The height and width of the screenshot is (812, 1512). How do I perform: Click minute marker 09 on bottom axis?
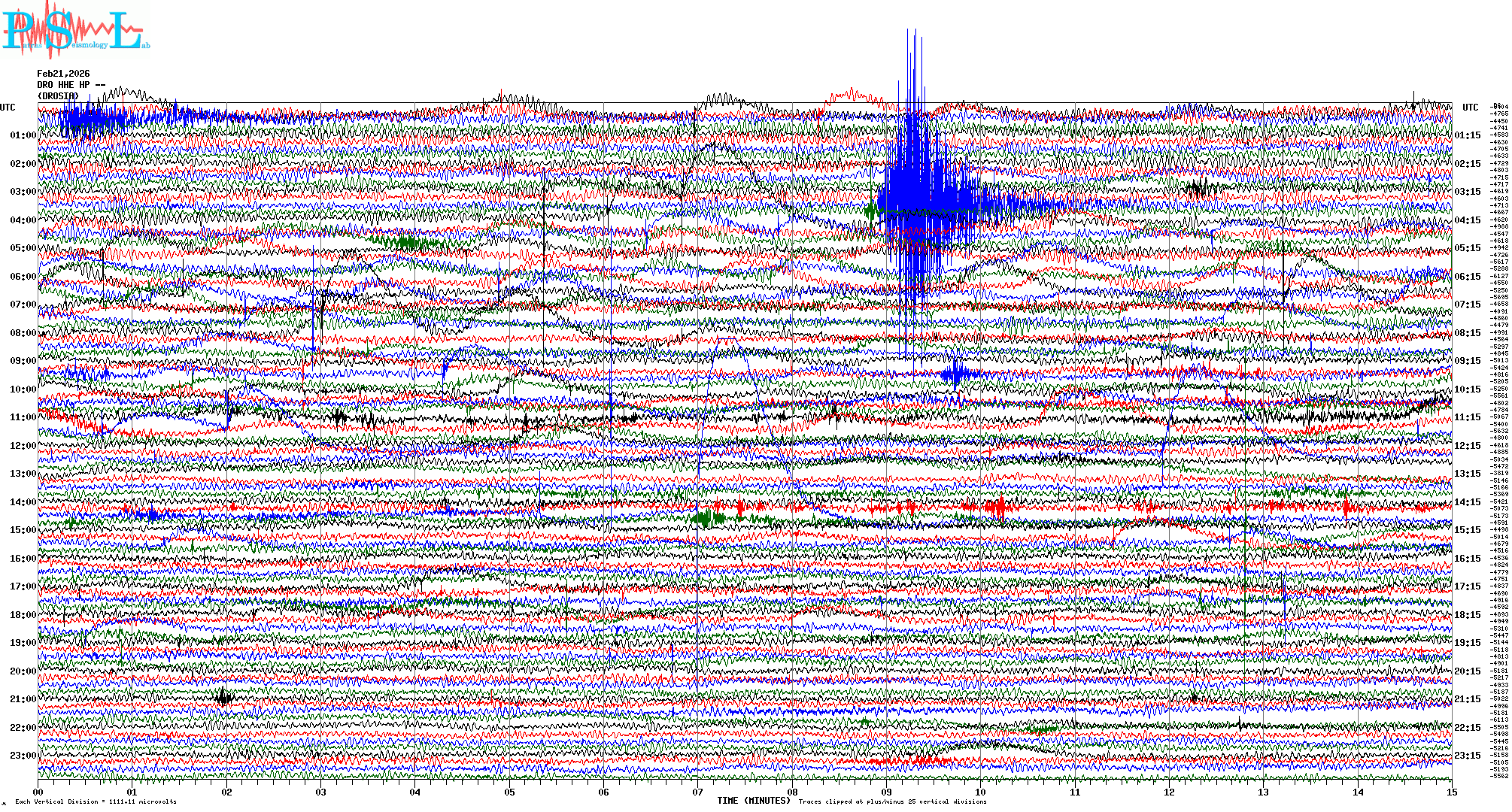(886, 792)
